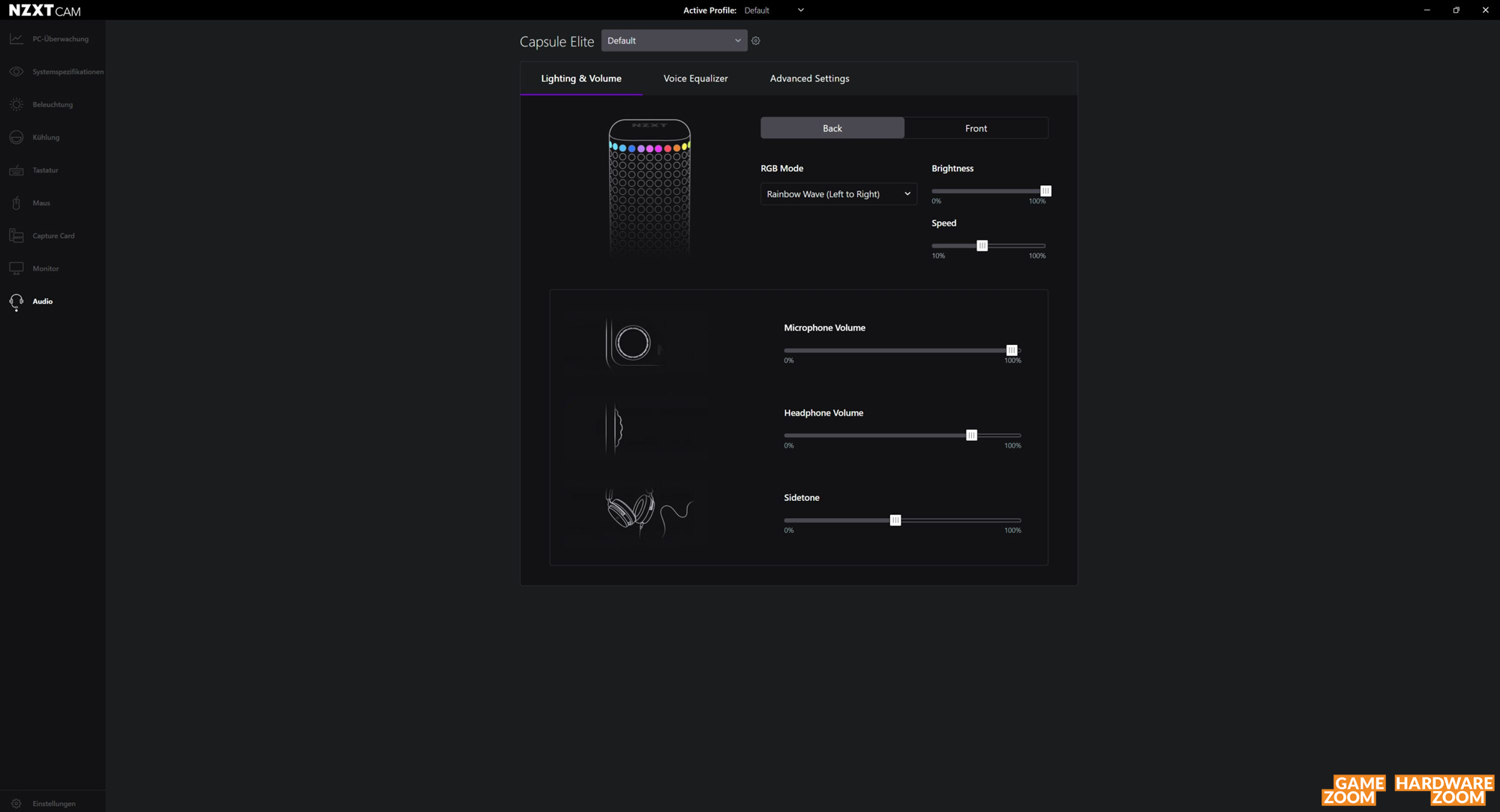Open PC-Überwachung monitoring icon in sidebar
Image resolution: width=1500 pixels, height=812 pixels.
tap(16, 39)
